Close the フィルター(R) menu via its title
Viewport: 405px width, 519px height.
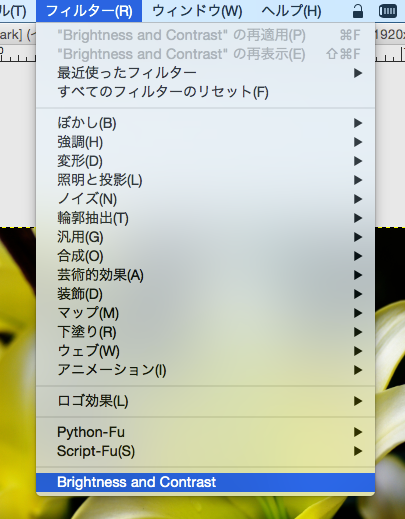click(89, 11)
